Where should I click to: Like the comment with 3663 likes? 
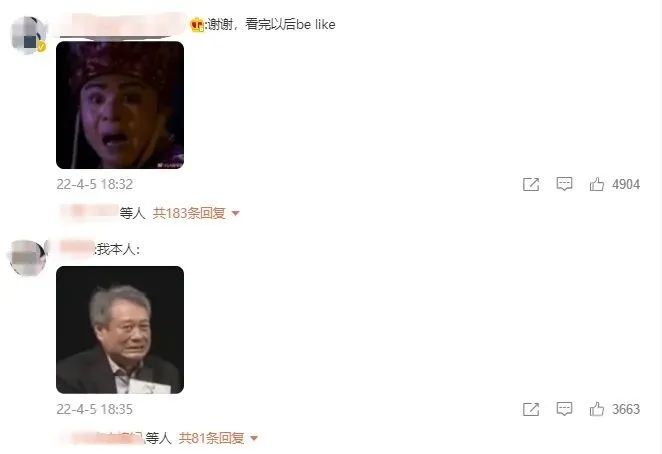pos(597,409)
